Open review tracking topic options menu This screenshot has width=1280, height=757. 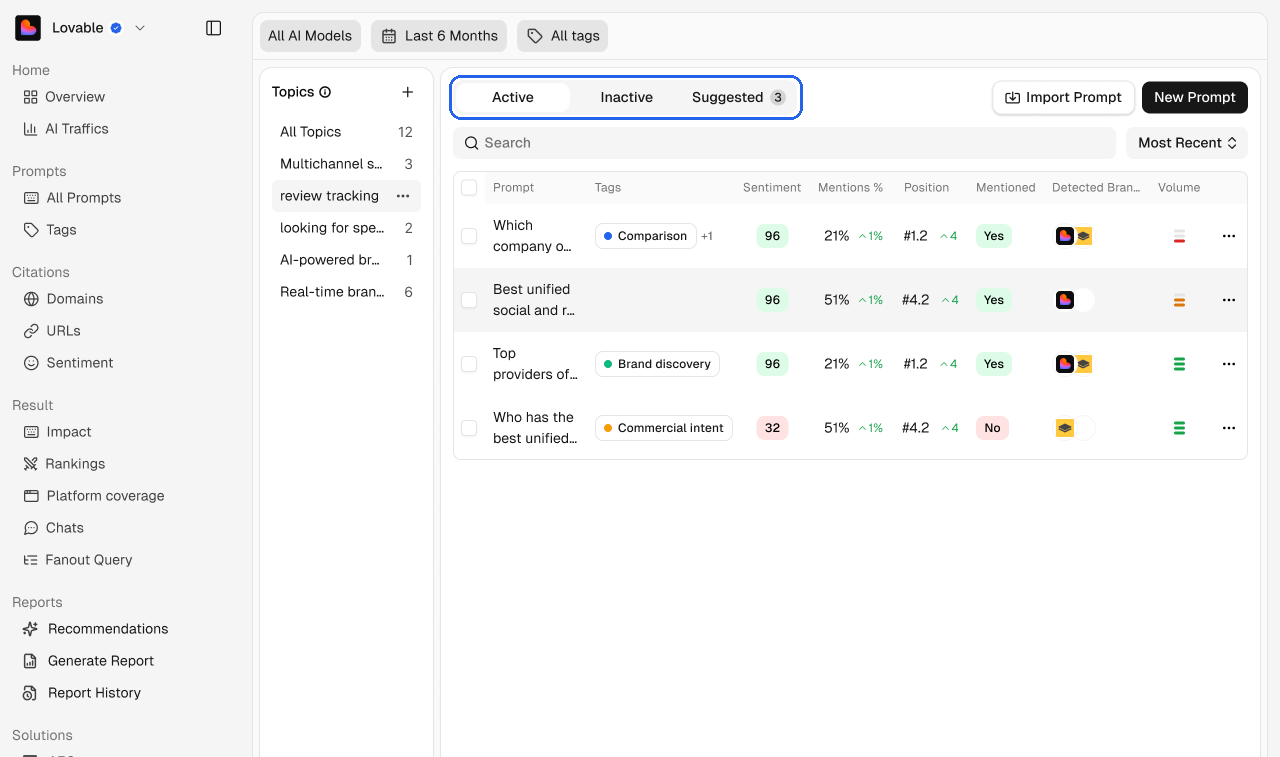tap(403, 196)
